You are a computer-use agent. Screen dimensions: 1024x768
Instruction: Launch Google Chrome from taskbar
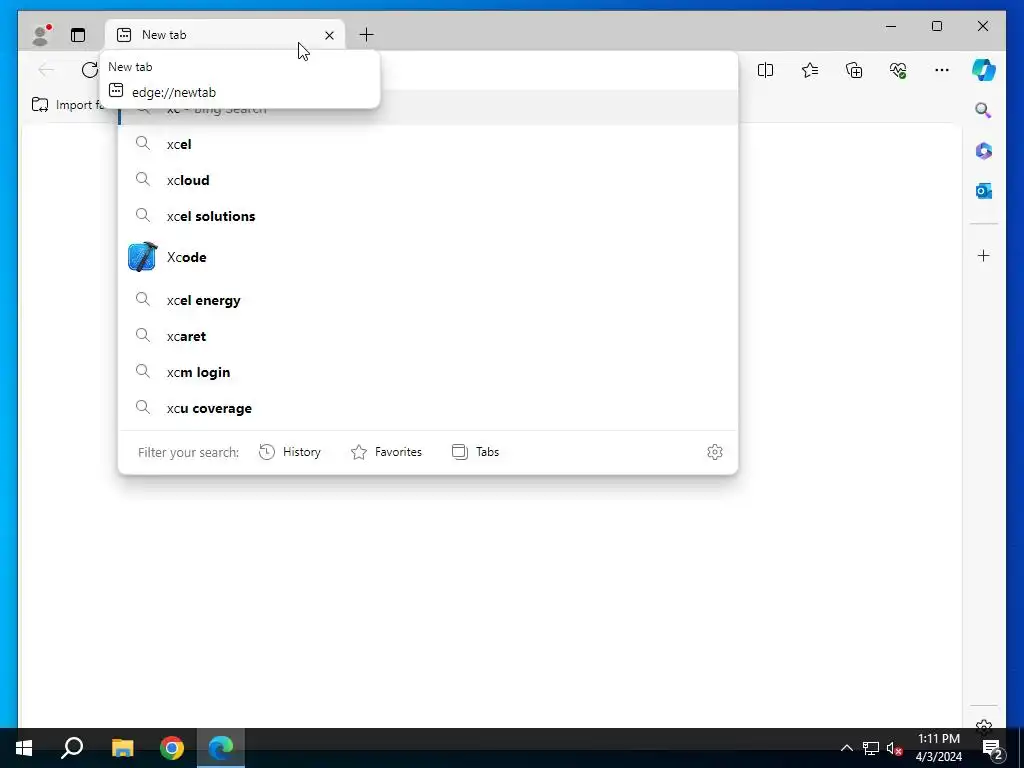tap(172, 748)
